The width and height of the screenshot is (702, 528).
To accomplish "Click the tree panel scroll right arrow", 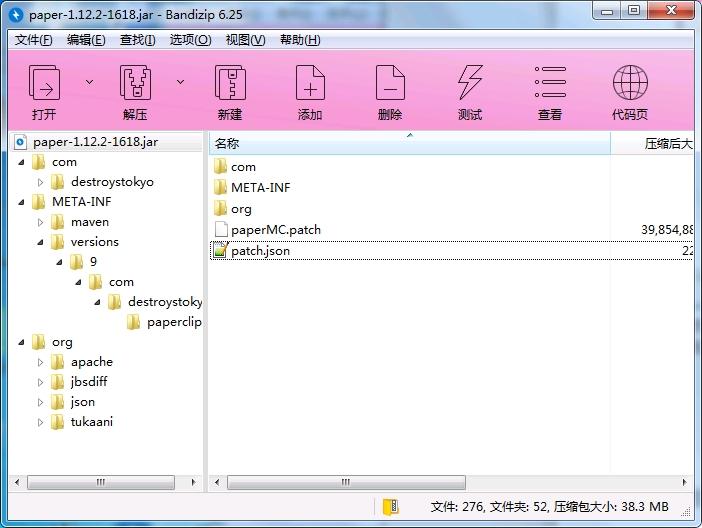I will (193, 482).
